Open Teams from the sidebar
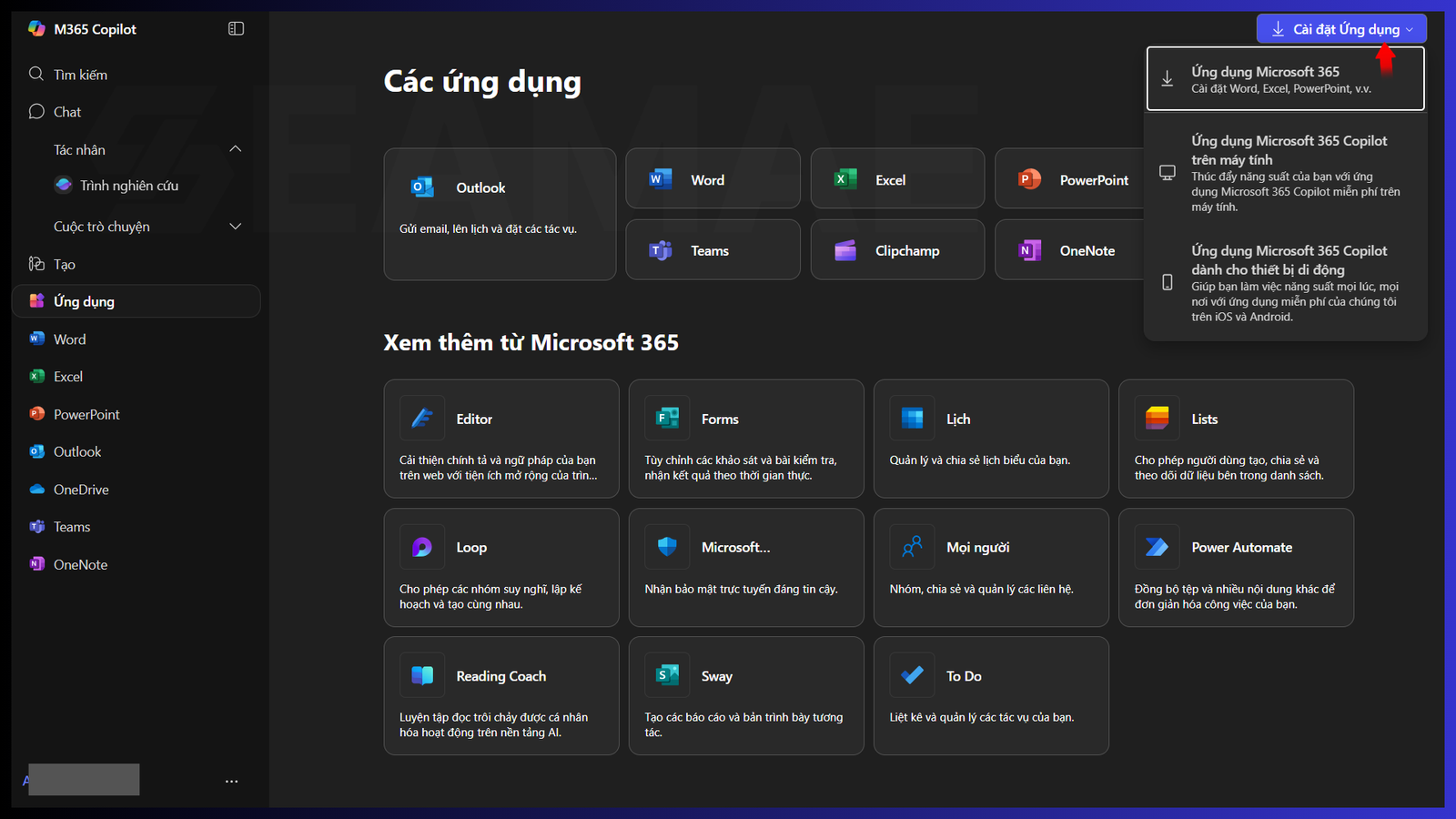This screenshot has width=1456, height=819. (x=136, y=527)
